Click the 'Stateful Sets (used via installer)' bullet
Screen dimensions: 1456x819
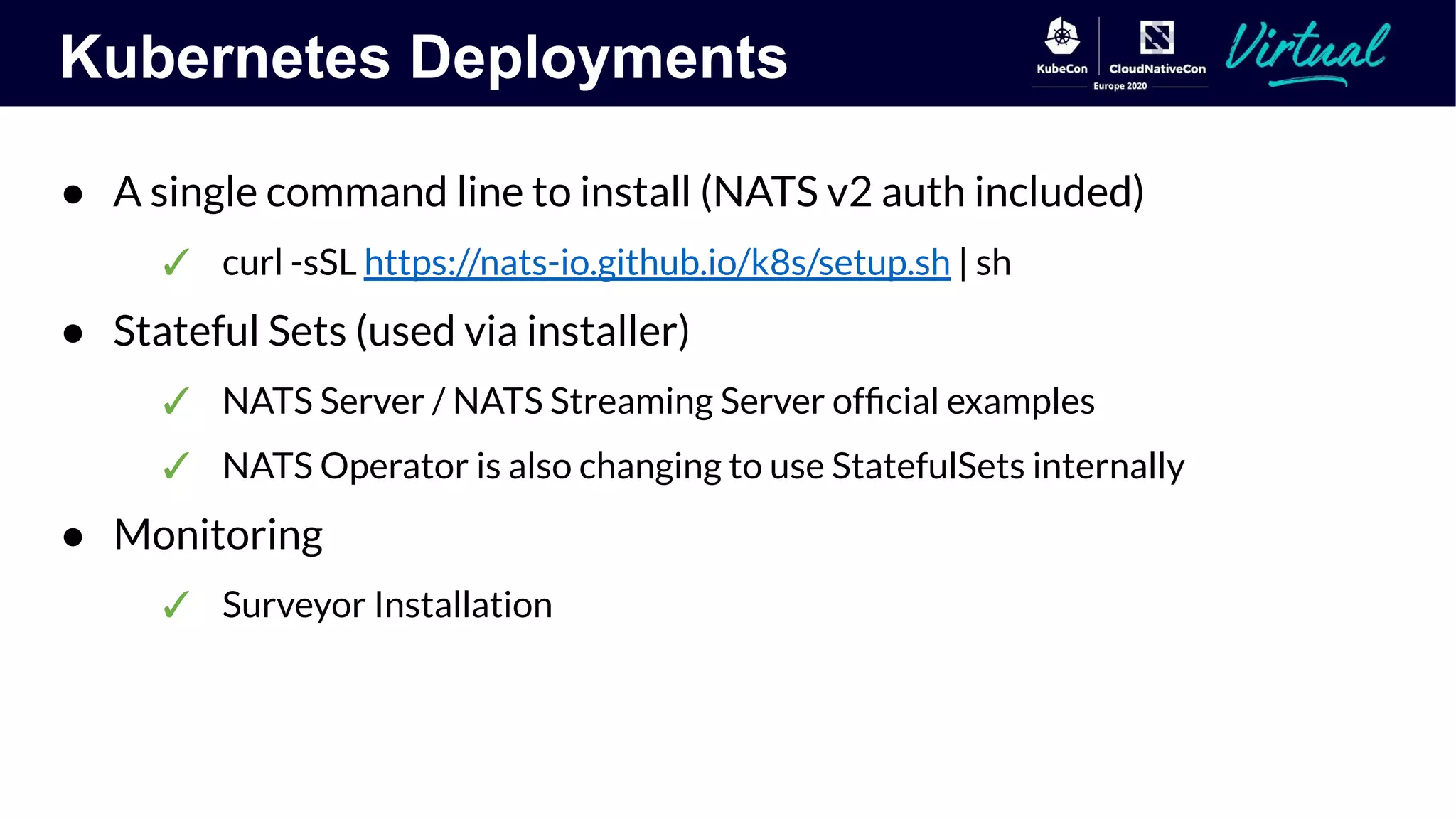pos(402,331)
